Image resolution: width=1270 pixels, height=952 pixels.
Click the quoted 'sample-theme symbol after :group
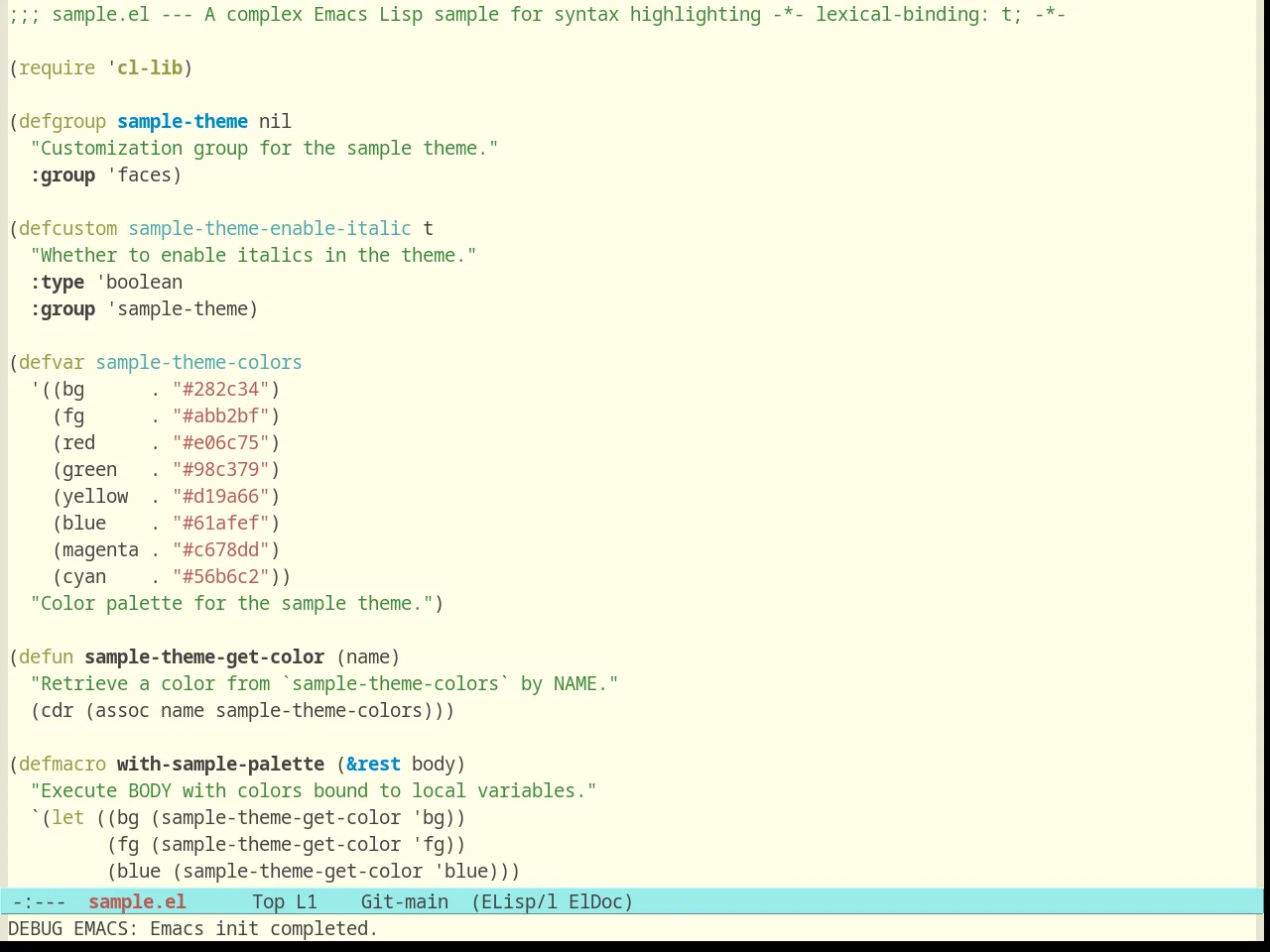tap(178, 308)
